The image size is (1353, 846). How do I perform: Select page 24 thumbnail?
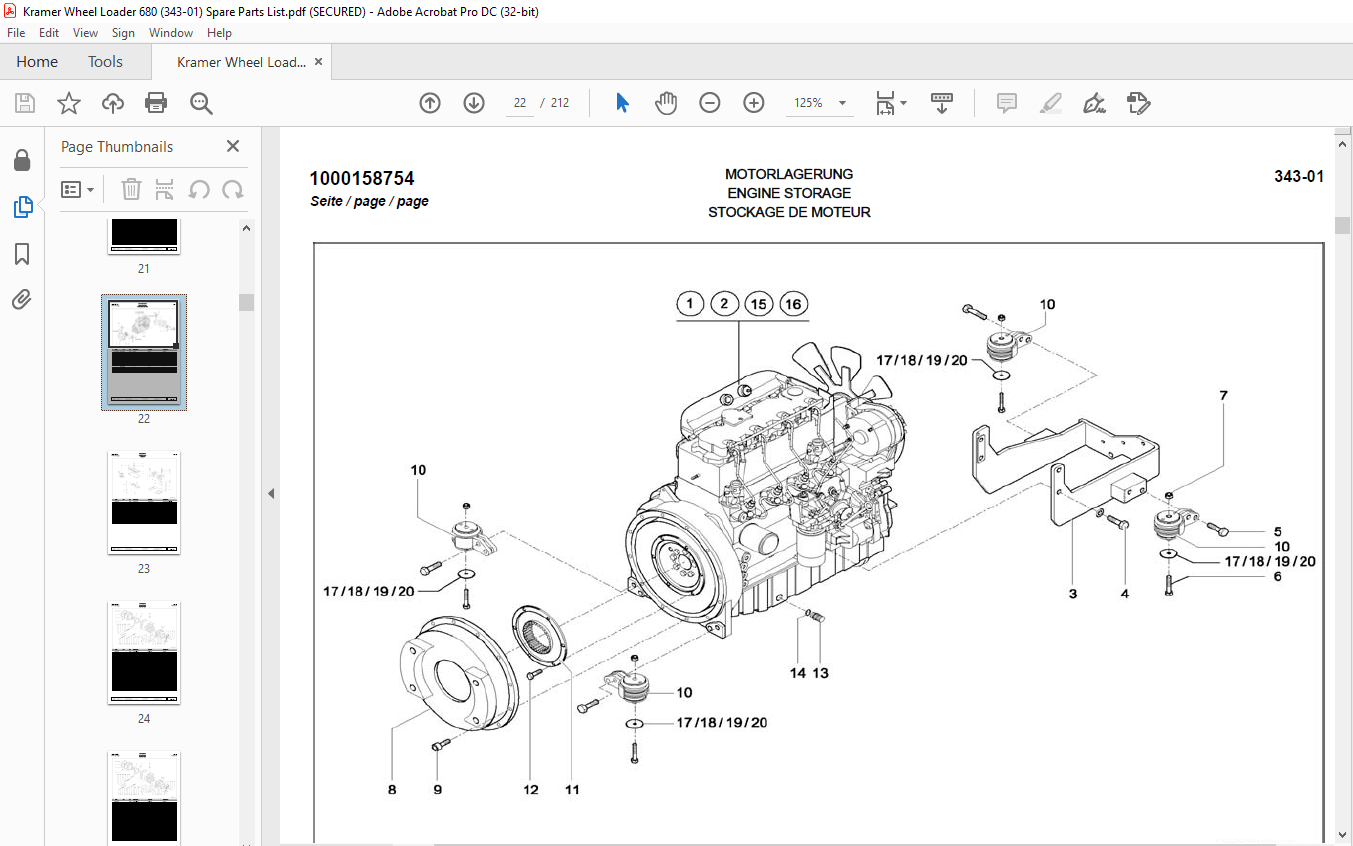[x=144, y=653]
